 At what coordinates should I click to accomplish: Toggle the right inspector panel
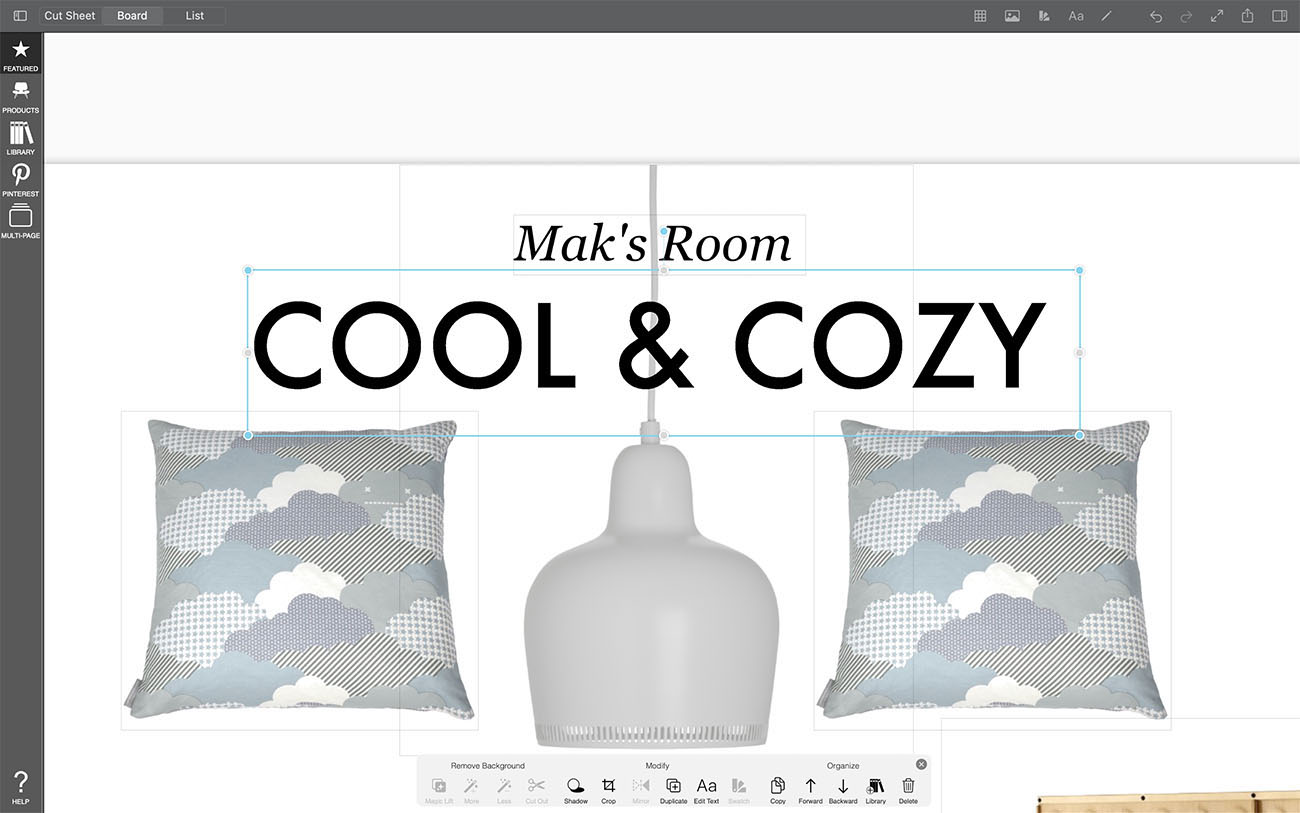(1279, 16)
